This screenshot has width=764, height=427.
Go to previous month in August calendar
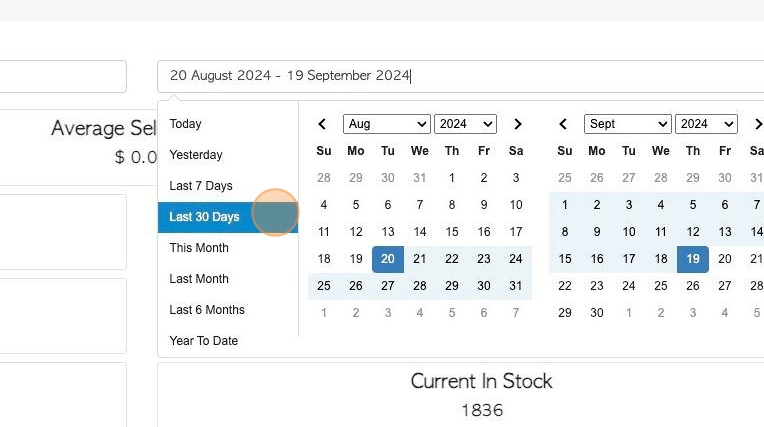[x=322, y=124]
